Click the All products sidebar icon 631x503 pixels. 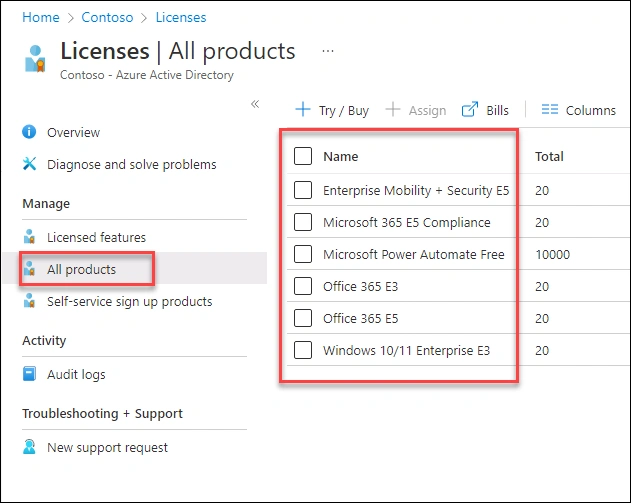click(x=29, y=269)
